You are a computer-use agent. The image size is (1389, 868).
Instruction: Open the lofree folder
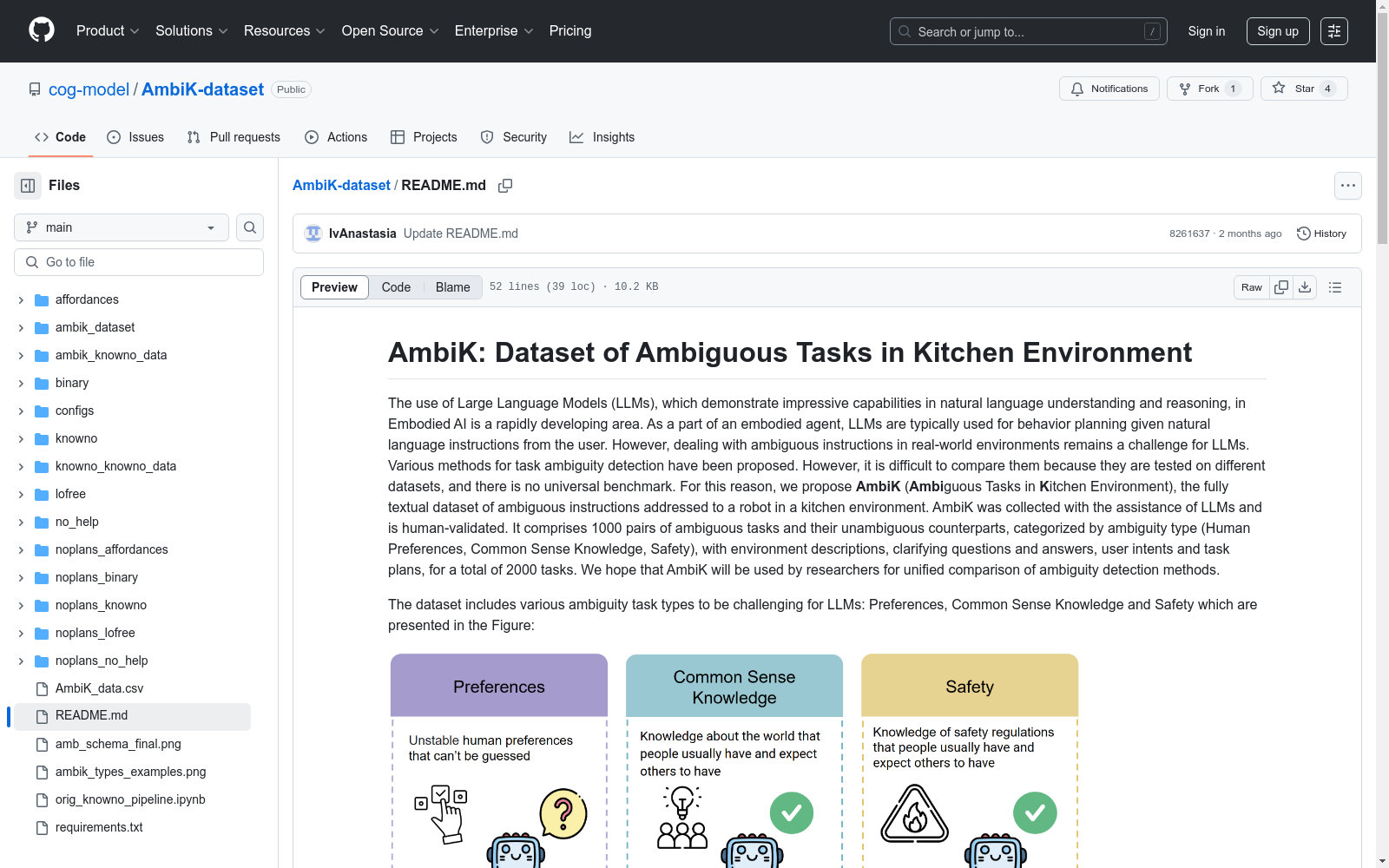[70, 495]
